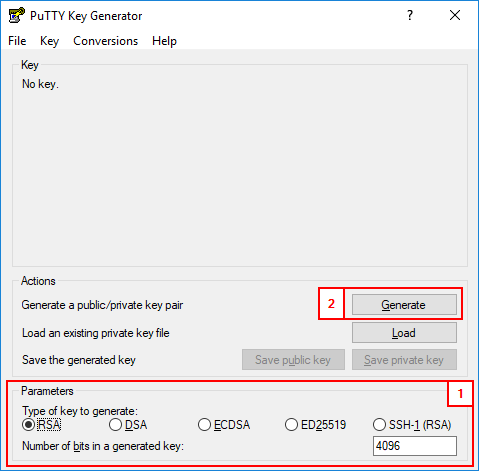Image resolution: width=479 pixels, height=471 pixels.
Task: Click the Save private key button
Action: [404, 360]
